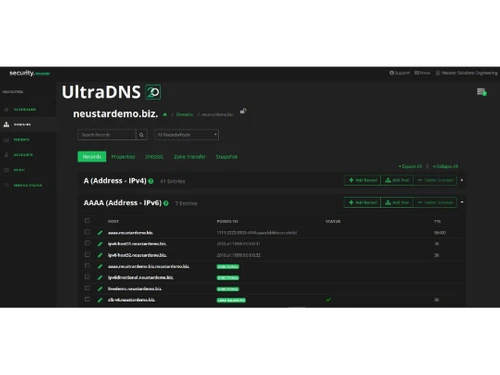
Task: Open host link ipv6-host01.neustardemo.biz
Action: (x=137, y=244)
